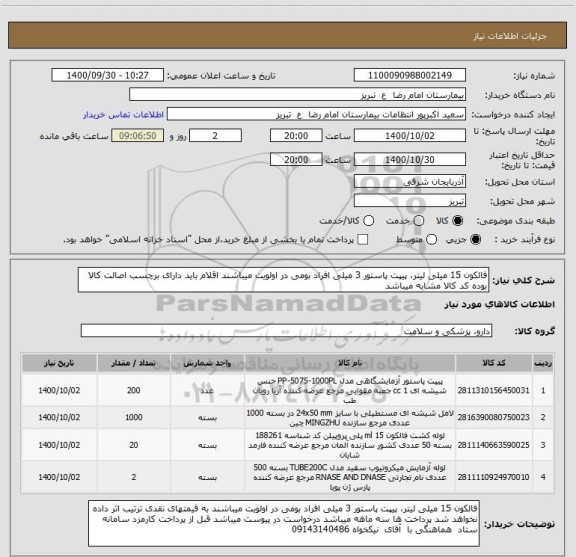
Task: Click the میکروتیوب TUBE200C product name cell
Action: (x=350, y=477)
